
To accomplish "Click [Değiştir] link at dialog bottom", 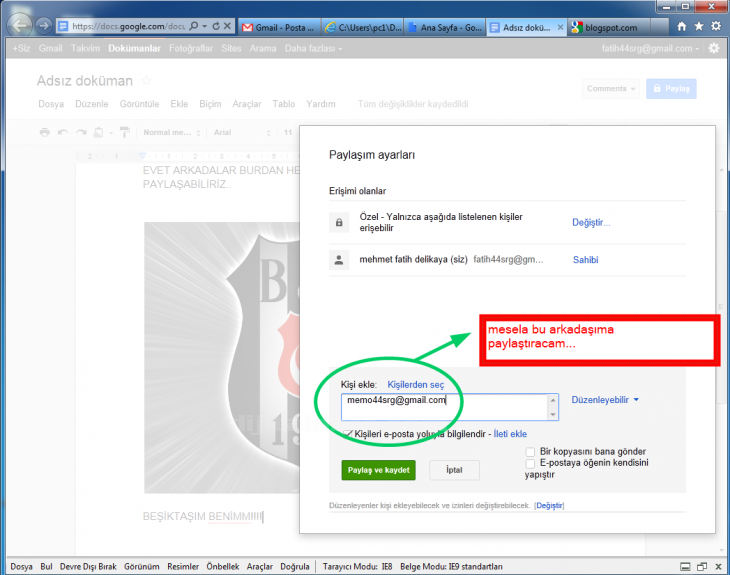I will click(549, 505).
